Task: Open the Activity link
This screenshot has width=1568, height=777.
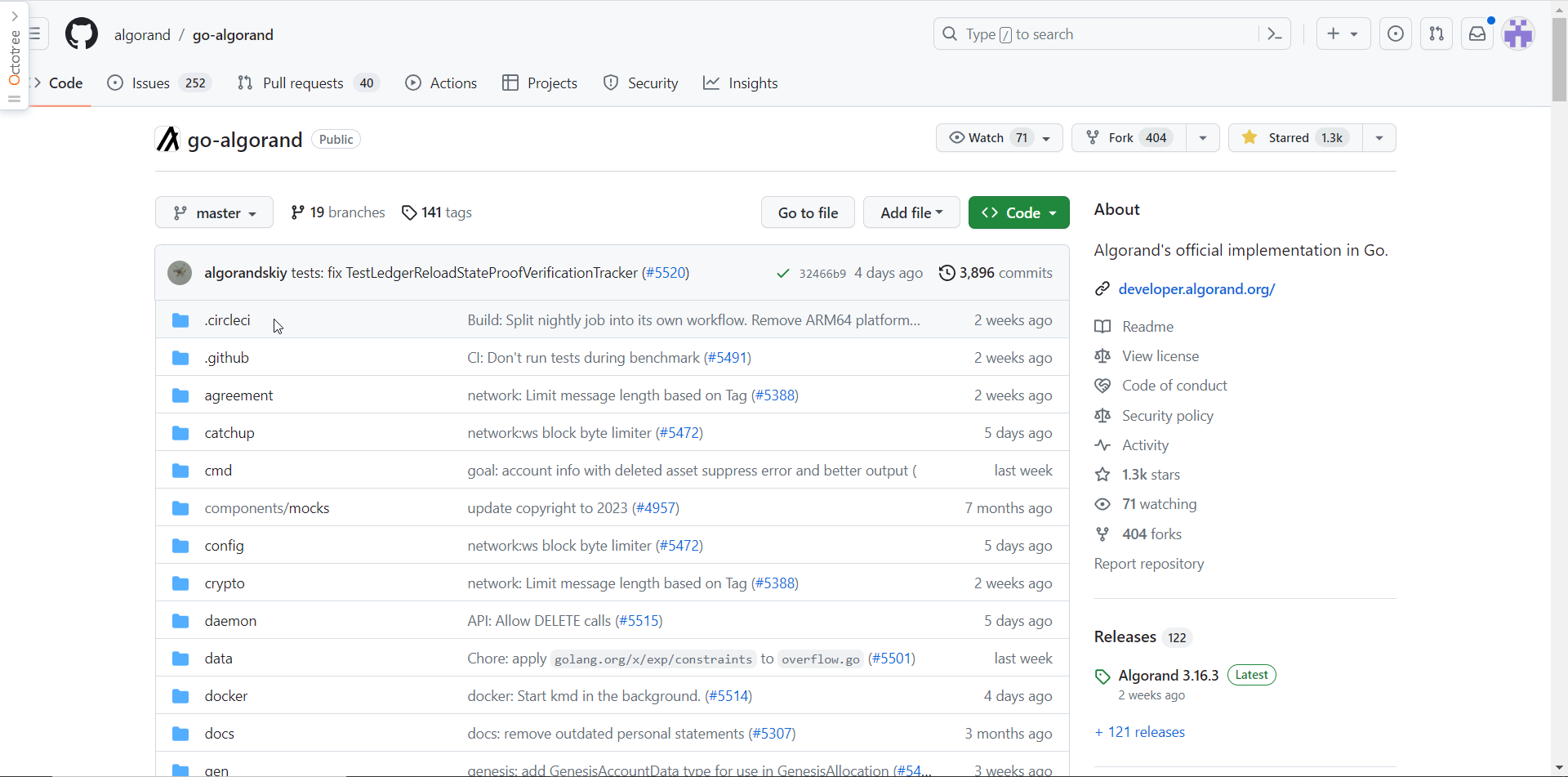Action: pyautogui.click(x=1131, y=444)
